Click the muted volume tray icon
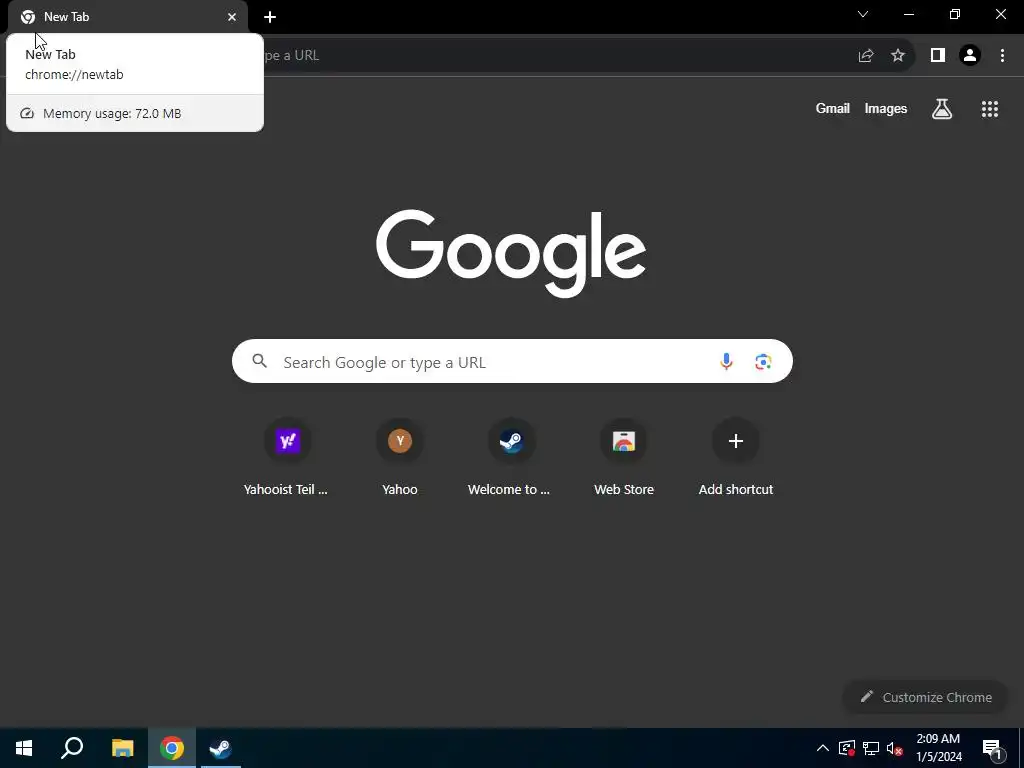This screenshot has width=1024, height=768. click(895, 748)
